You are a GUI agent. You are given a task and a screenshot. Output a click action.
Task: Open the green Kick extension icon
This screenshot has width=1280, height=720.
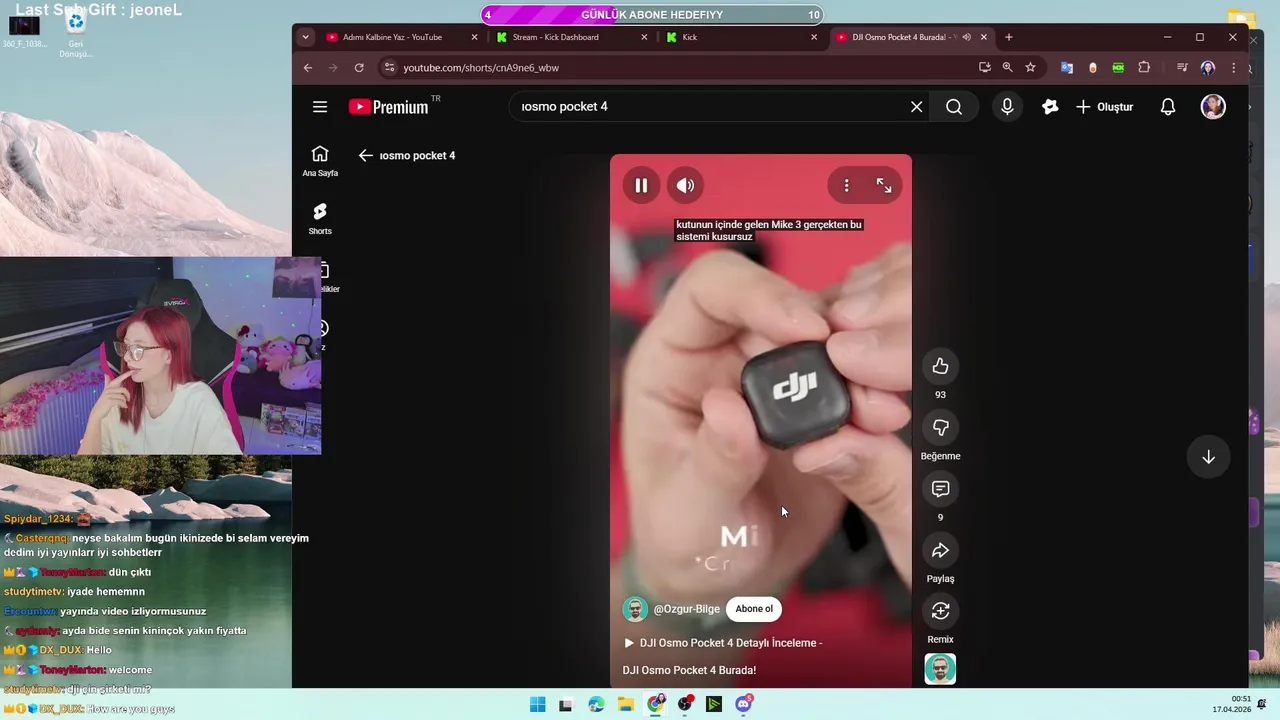point(1118,68)
